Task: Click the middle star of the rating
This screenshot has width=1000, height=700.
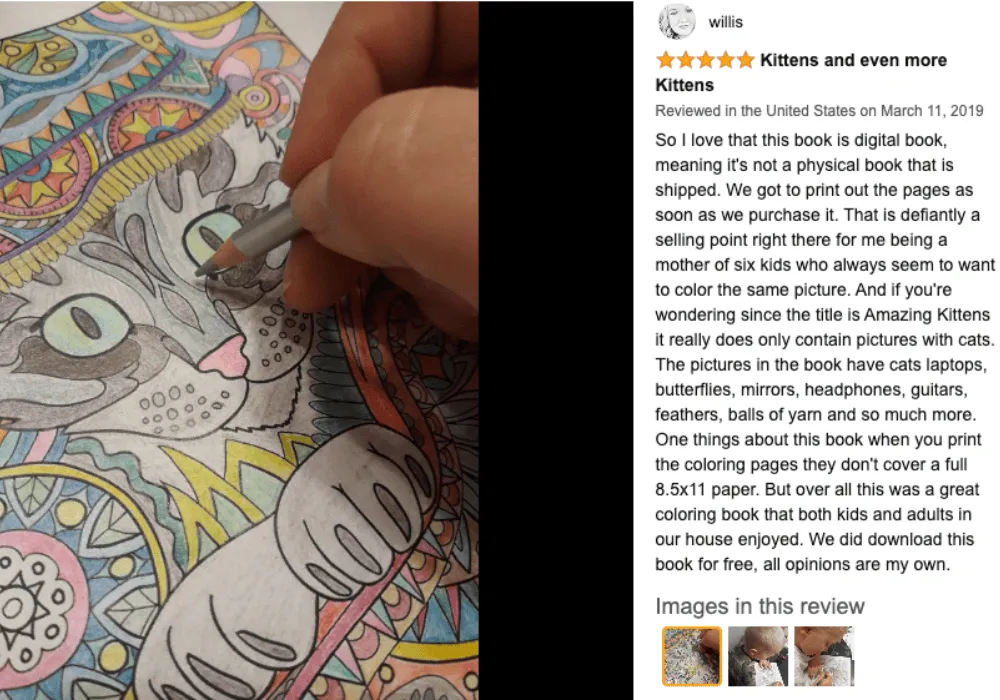Action: (x=705, y=60)
